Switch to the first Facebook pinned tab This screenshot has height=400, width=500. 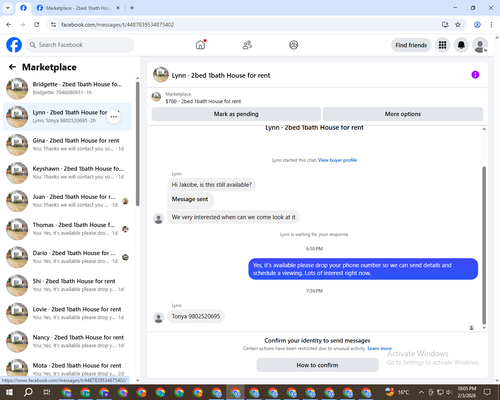pyautogui.click(x=23, y=8)
